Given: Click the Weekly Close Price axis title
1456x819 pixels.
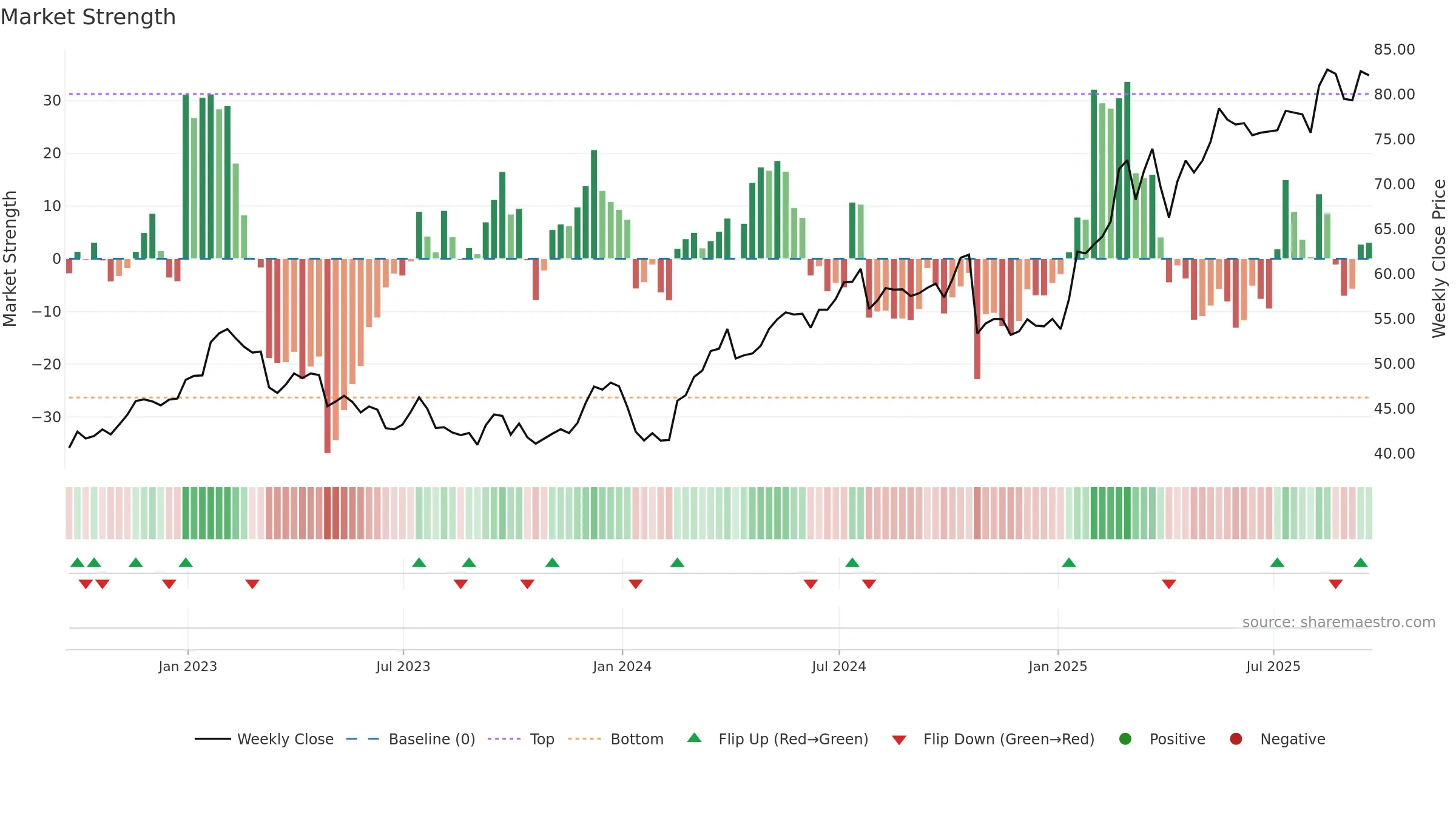Looking at the screenshot, I should point(1439,258).
